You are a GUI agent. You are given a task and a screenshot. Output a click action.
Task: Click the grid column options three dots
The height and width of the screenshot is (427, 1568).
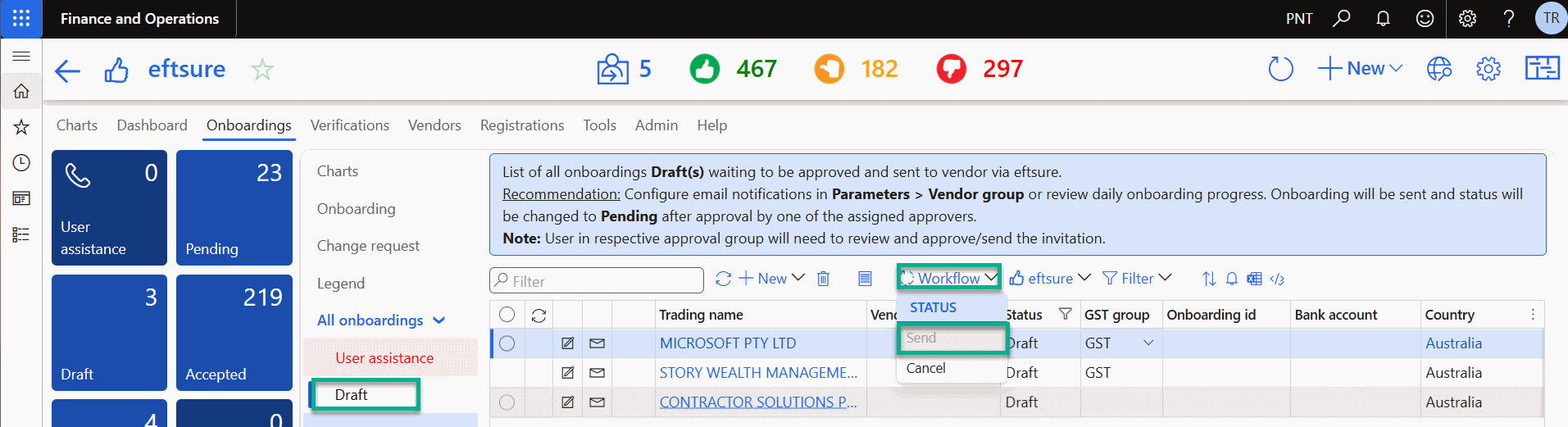(1533, 315)
